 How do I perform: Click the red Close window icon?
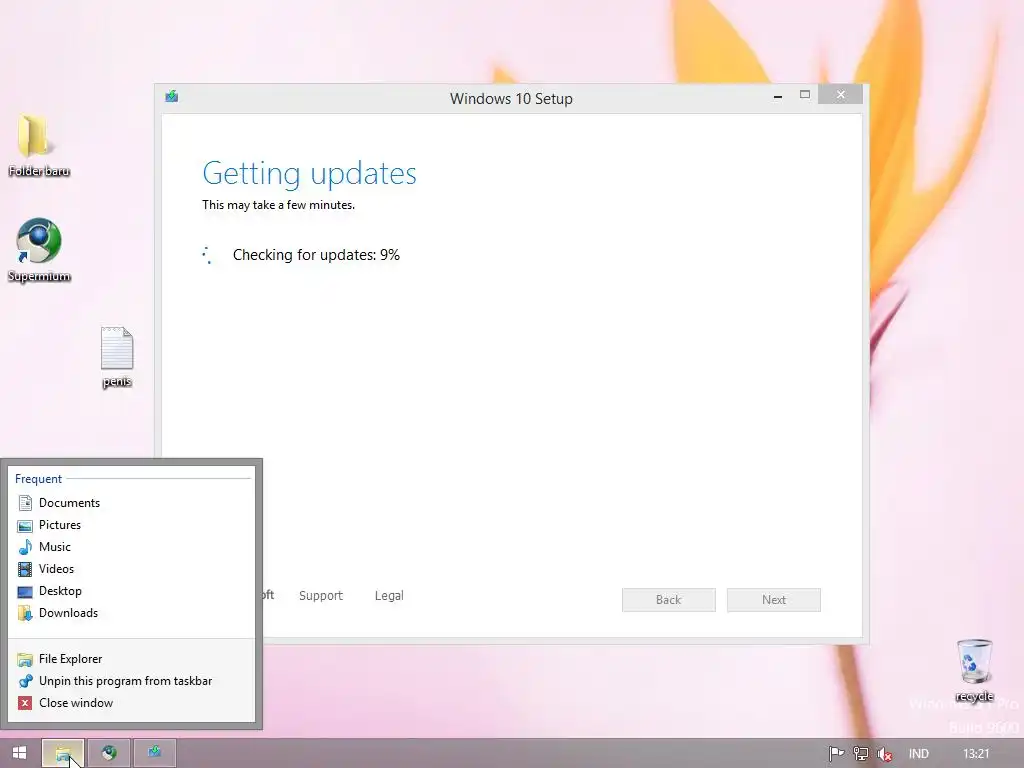[x=25, y=703]
